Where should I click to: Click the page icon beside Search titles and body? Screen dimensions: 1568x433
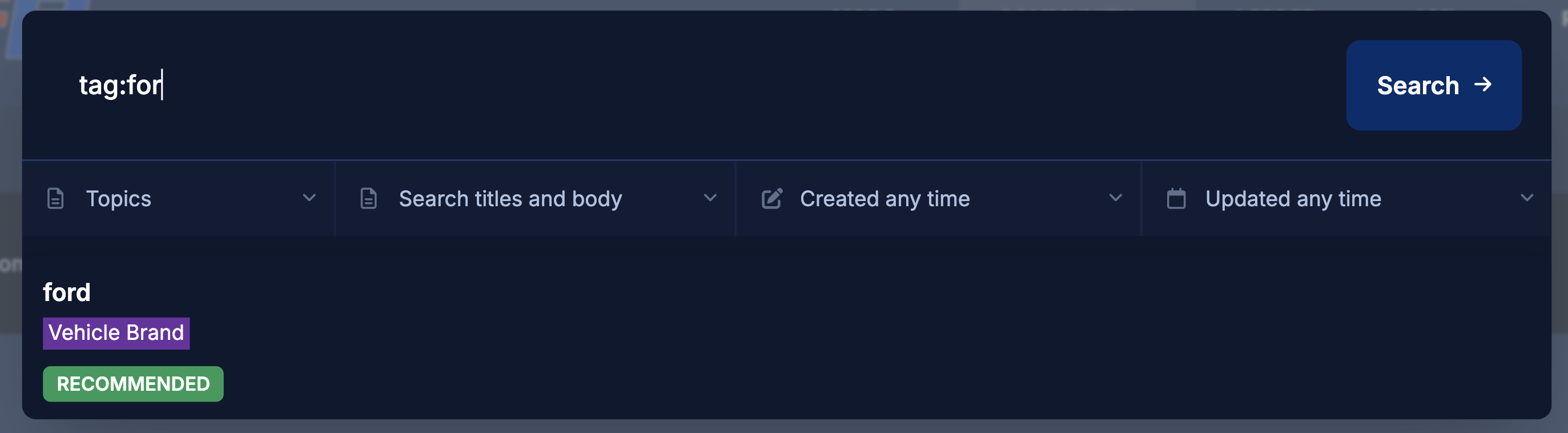click(x=368, y=199)
